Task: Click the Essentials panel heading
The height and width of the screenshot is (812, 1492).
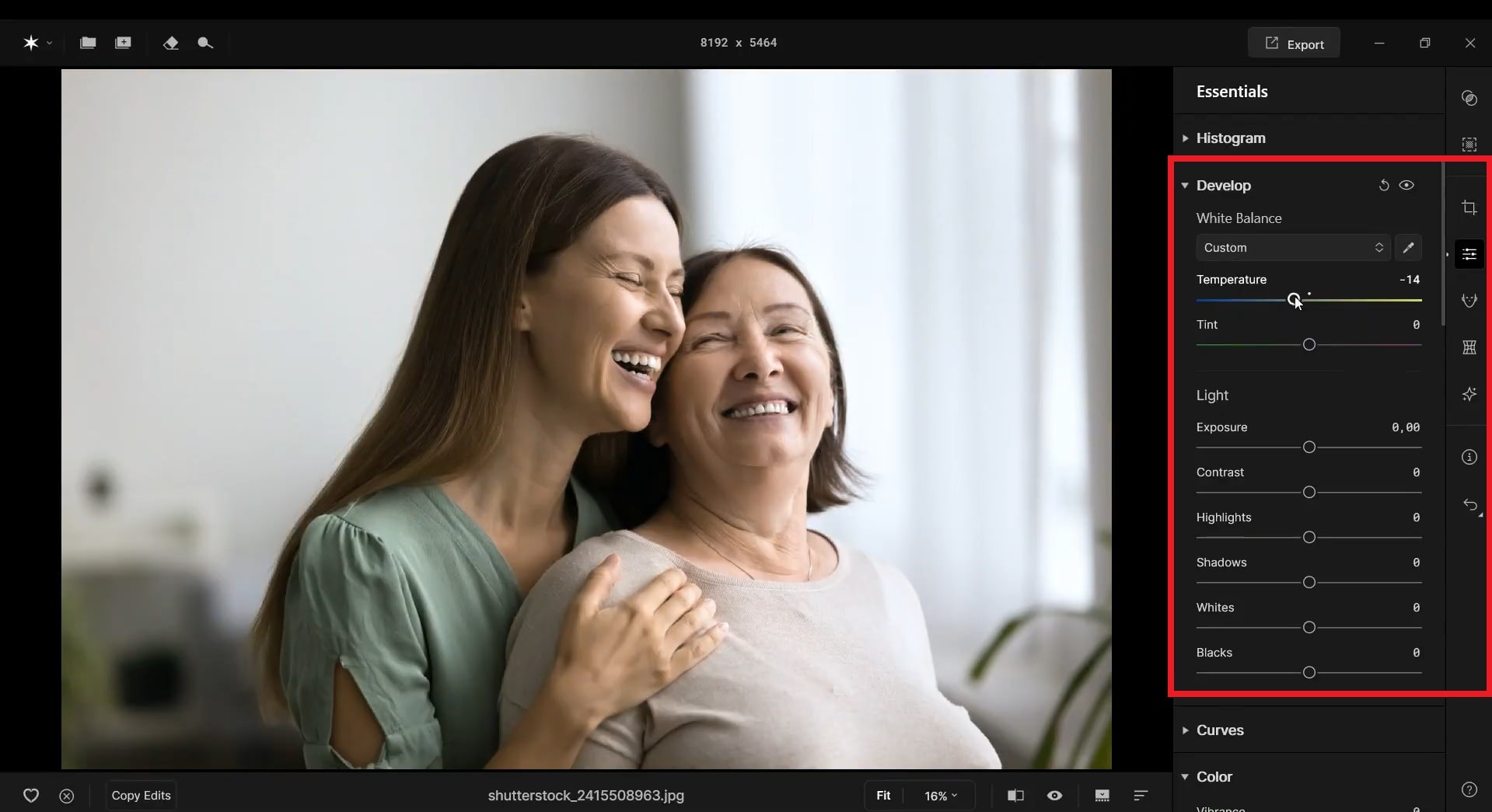Action: [x=1232, y=92]
